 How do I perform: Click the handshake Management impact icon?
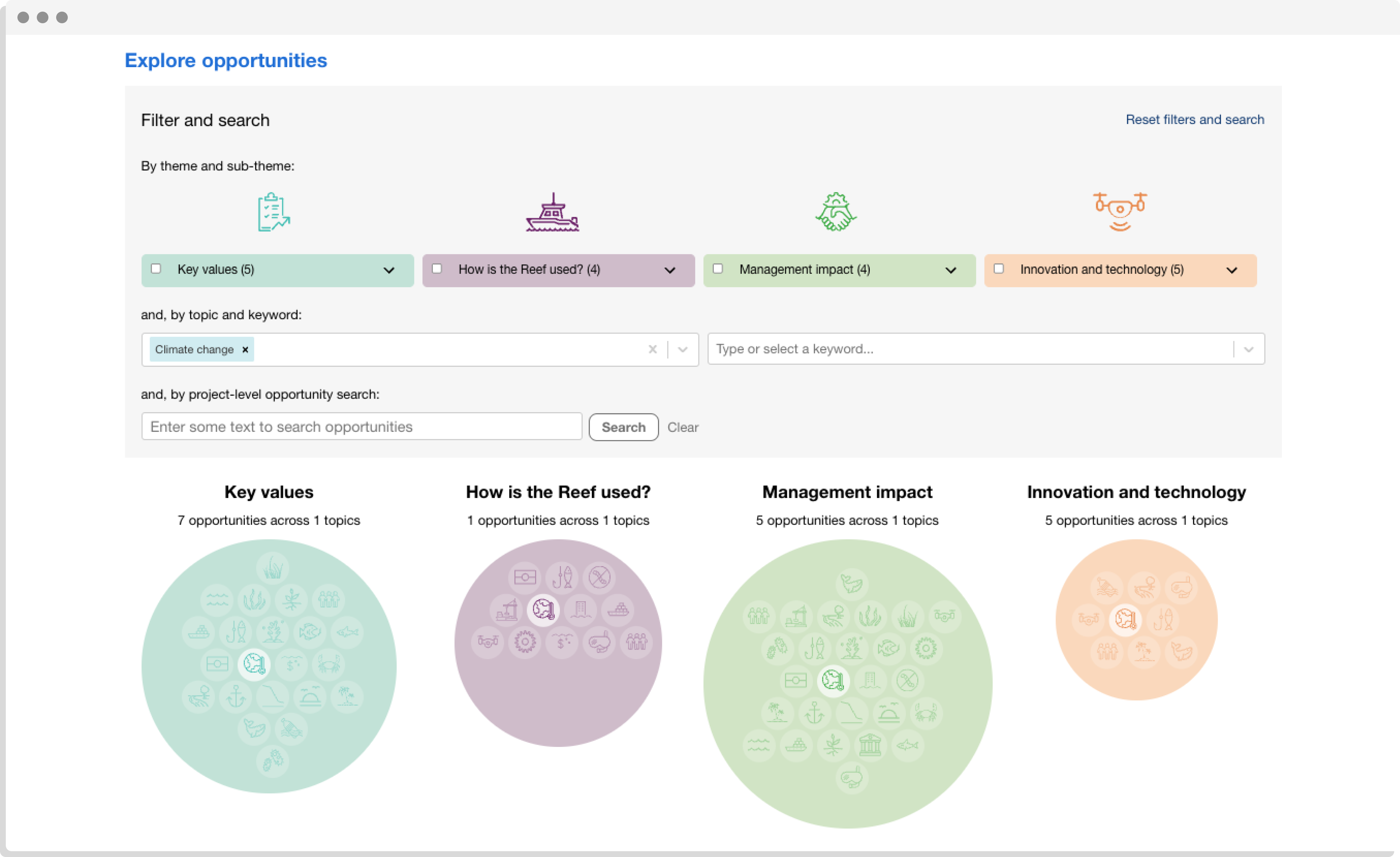(x=836, y=212)
